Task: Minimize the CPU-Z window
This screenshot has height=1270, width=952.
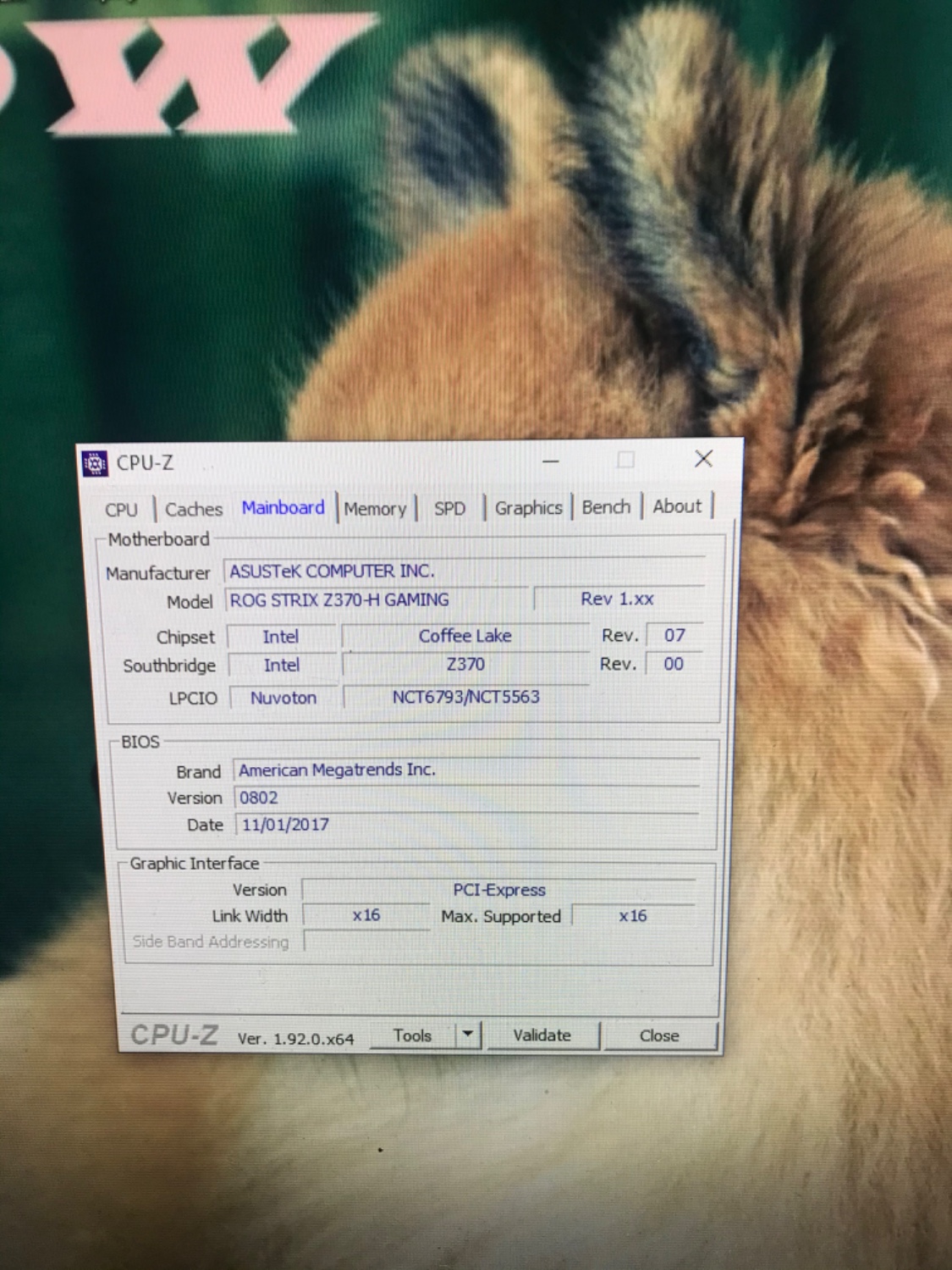Action: coord(551,461)
